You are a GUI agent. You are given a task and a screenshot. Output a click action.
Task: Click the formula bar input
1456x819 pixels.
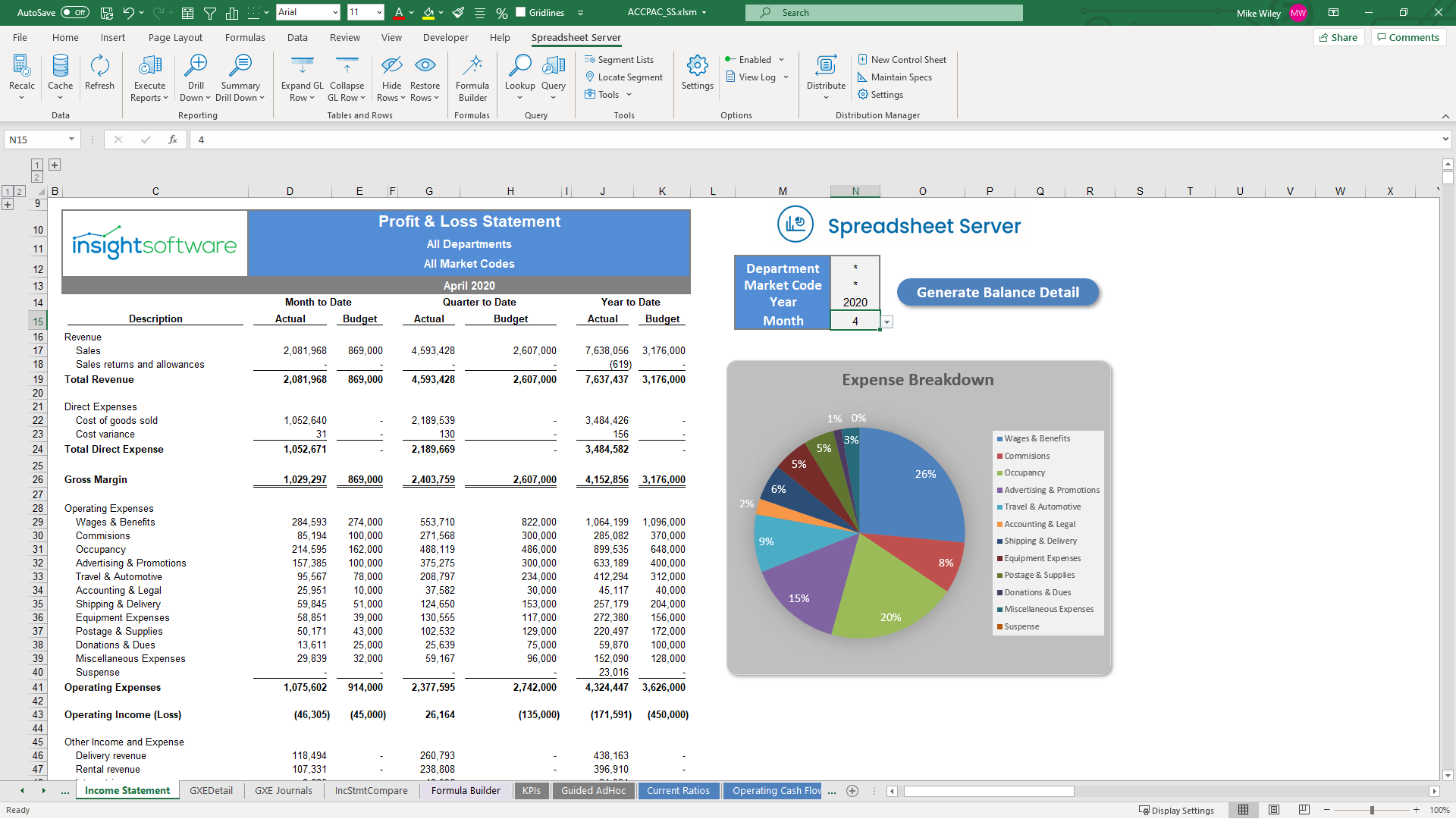pyautogui.click(x=815, y=140)
